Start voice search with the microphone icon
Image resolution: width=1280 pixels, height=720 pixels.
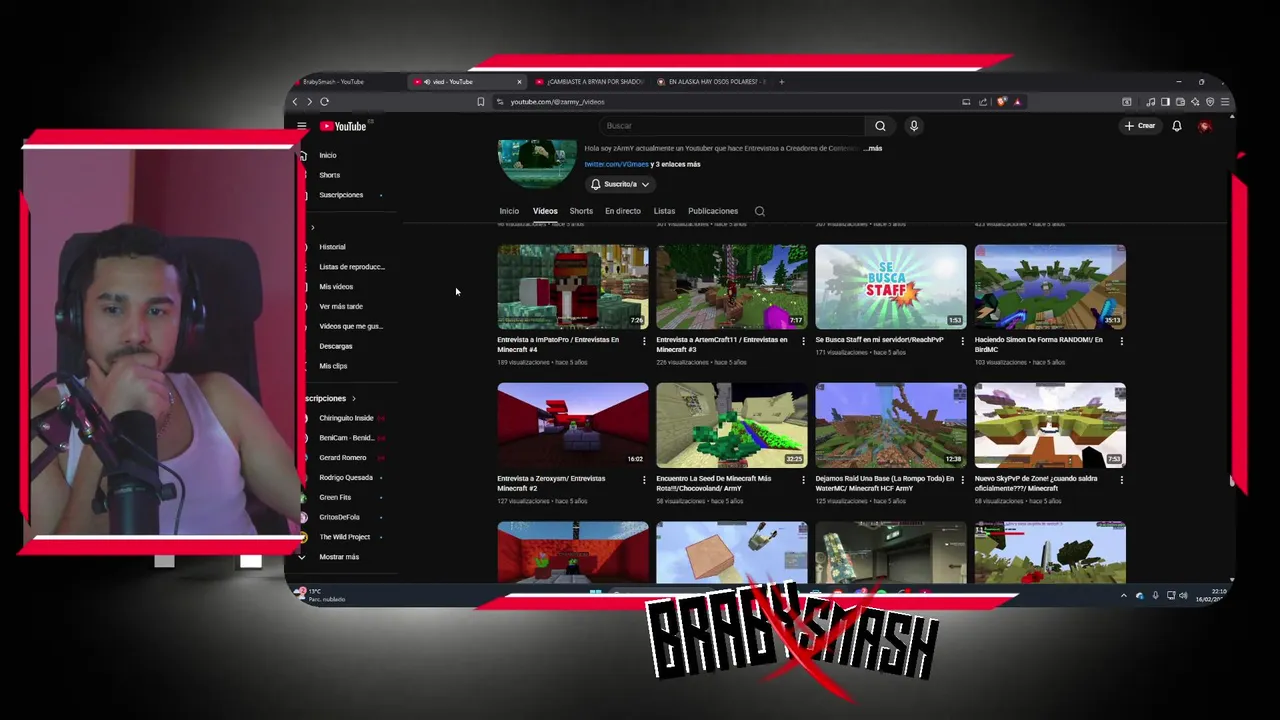click(913, 126)
